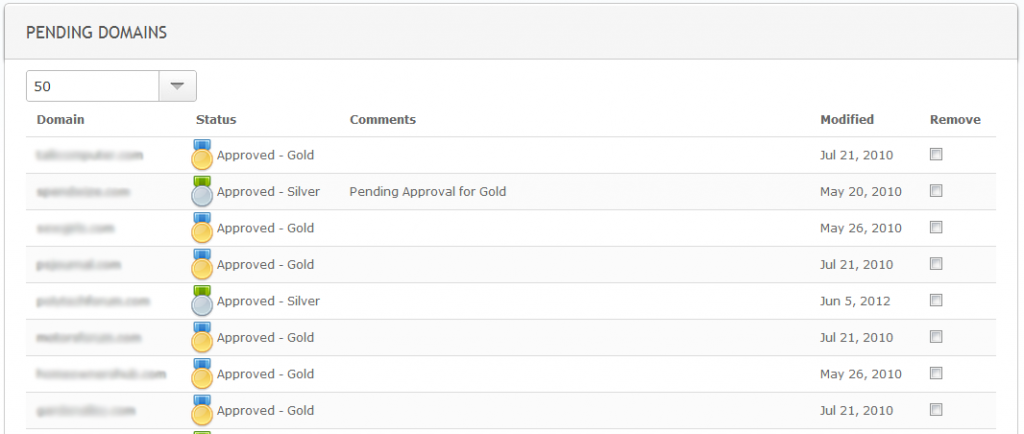Tick Remove checkbox for the Jun 5, 2012 row
The width and height of the screenshot is (1024, 434).
tap(936, 300)
